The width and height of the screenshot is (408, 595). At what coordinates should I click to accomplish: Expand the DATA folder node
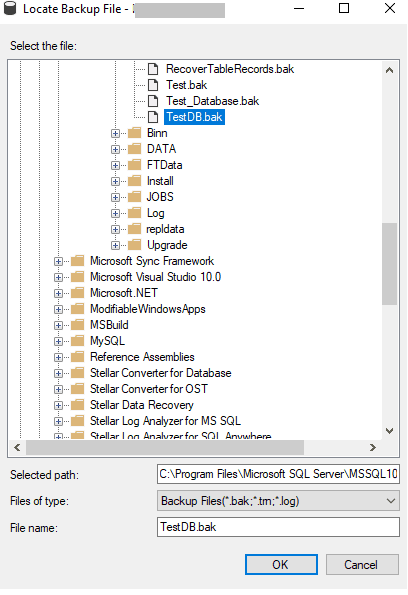coord(115,150)
